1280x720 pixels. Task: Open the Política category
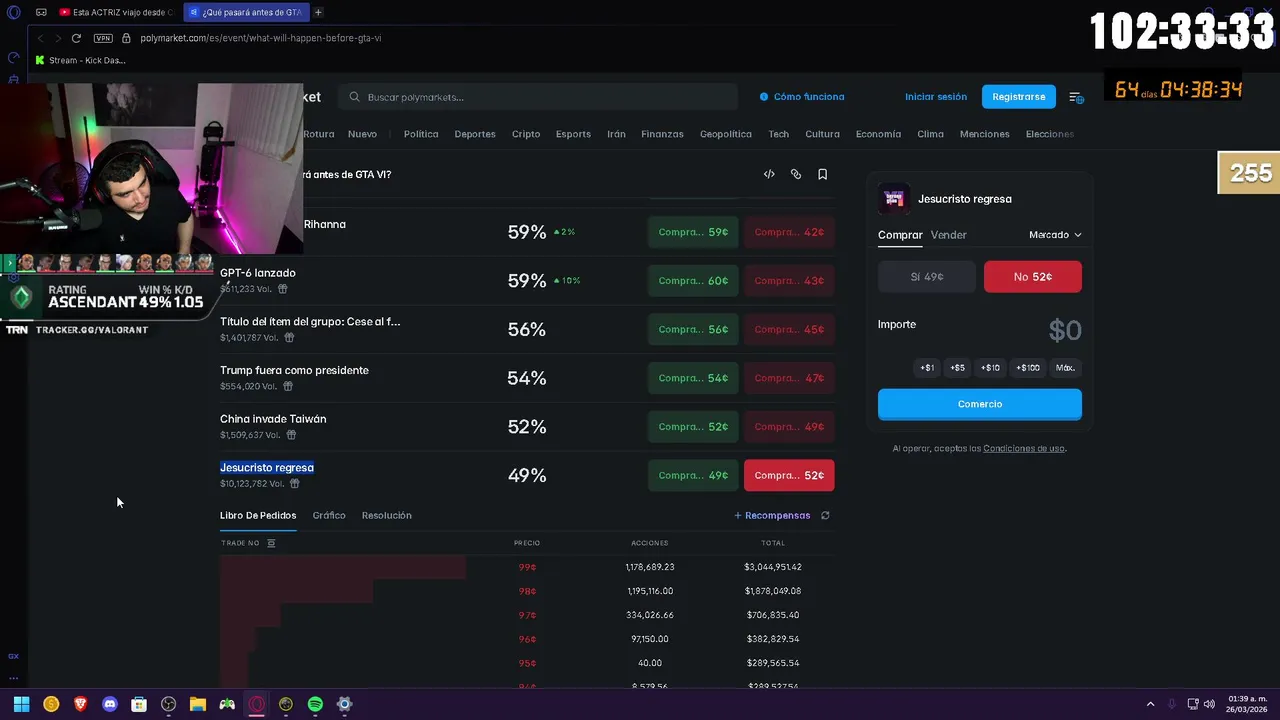[x=421, y=134]
